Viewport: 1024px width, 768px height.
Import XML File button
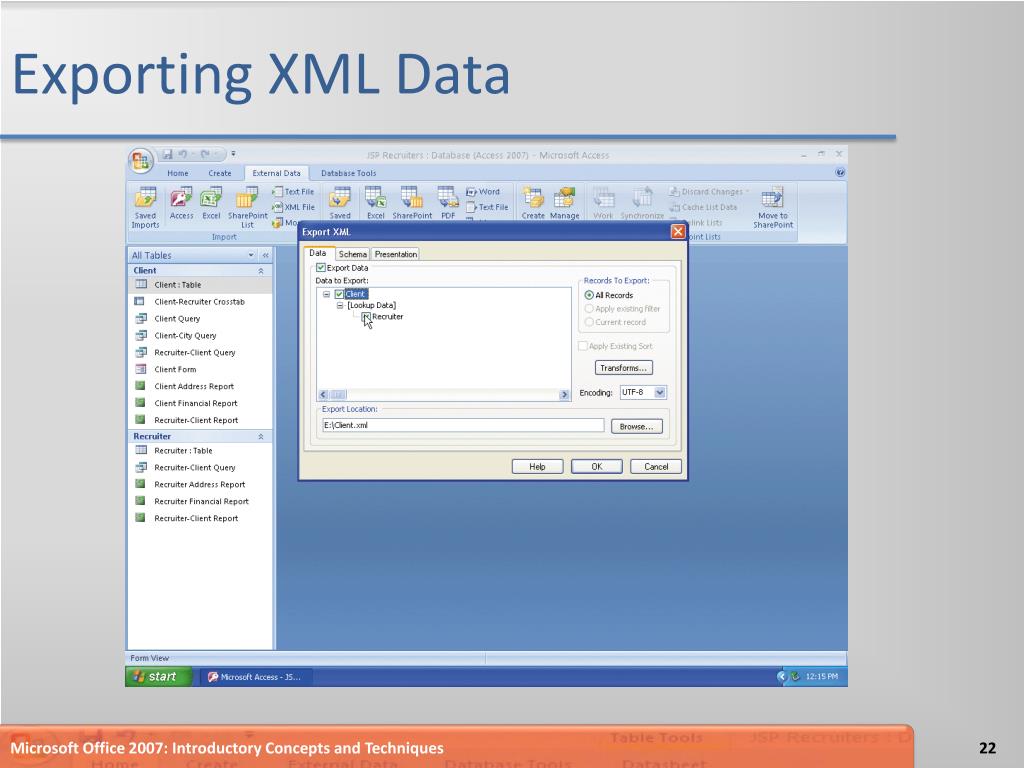point(293,207)
